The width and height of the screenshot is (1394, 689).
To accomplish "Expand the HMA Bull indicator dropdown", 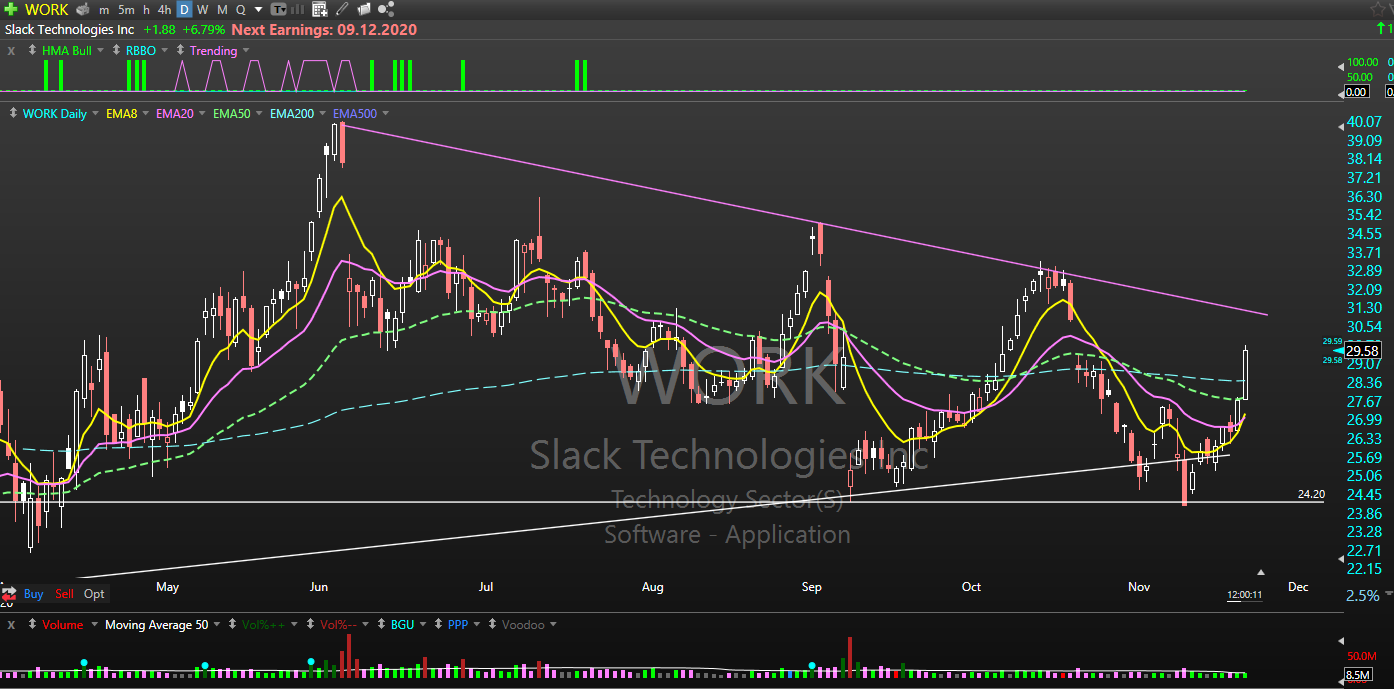I will pos(101,51).
